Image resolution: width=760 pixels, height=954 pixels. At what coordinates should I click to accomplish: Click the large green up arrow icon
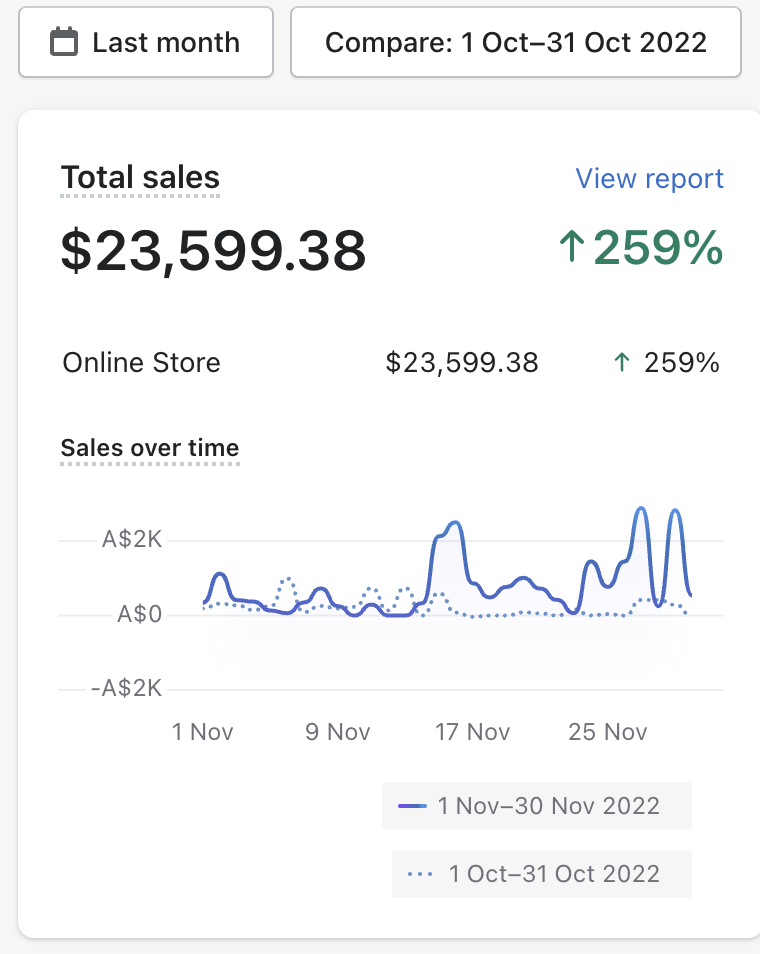pos(572,248)
